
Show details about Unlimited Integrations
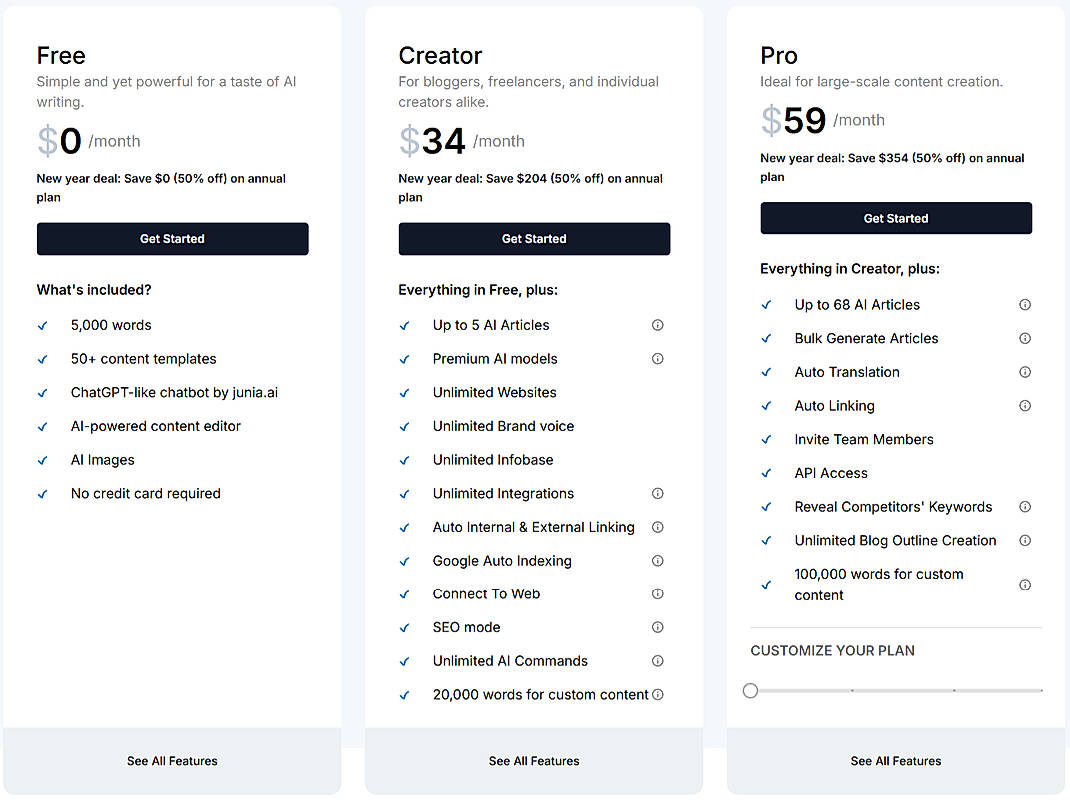click(657, 493)
